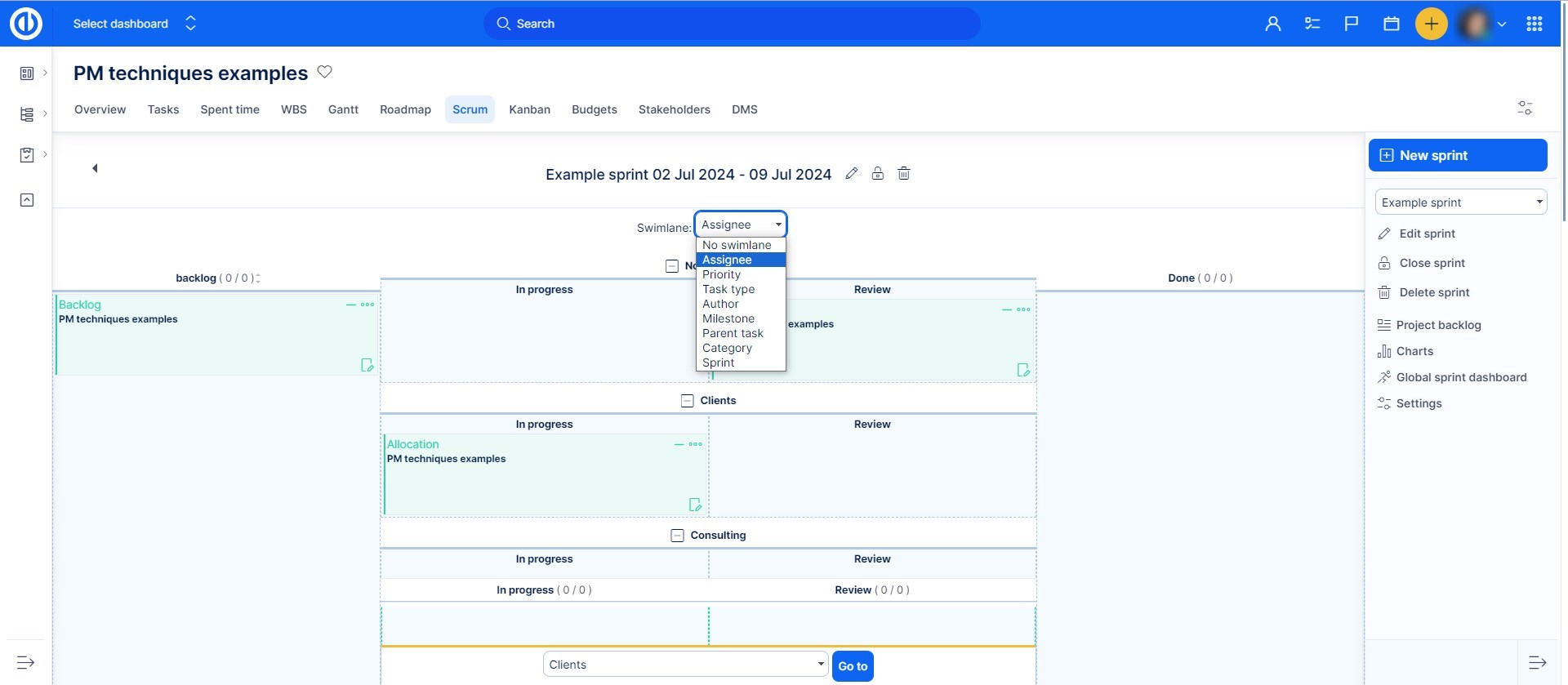Click the pencil icon to edit sprint title
The height and width of the screenshot is (685, 1568).
(x=851, y=173)
